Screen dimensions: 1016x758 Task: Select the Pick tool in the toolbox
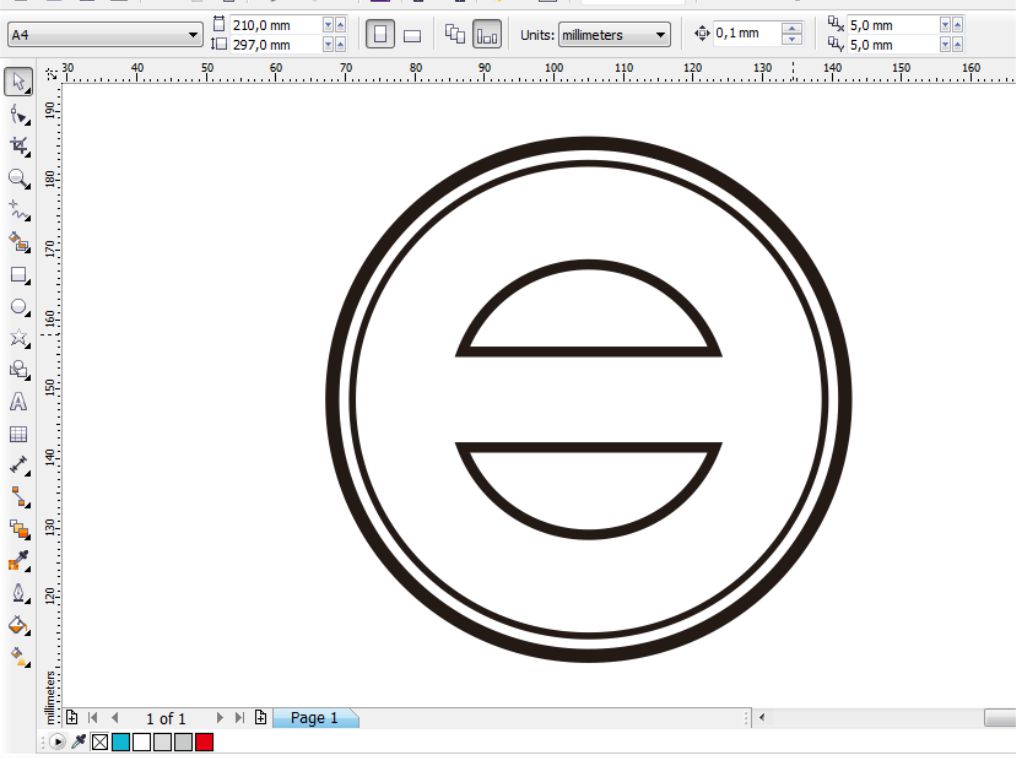(19, 82)
